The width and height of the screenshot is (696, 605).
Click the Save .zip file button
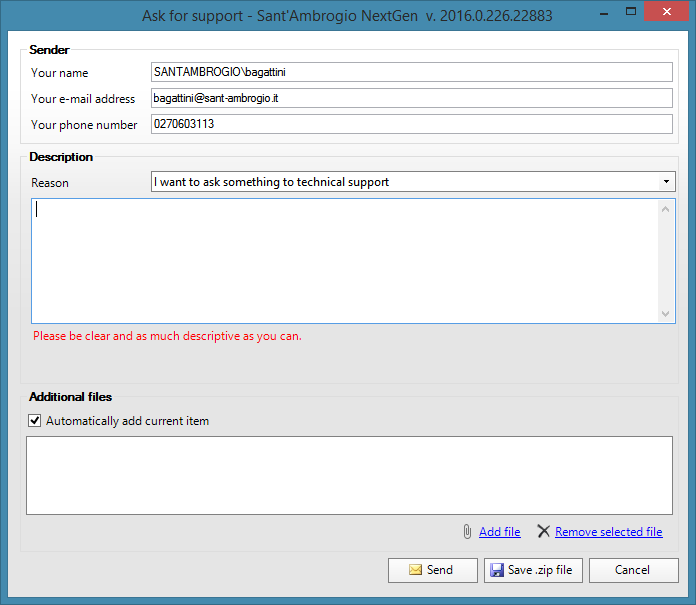[533, 570]
